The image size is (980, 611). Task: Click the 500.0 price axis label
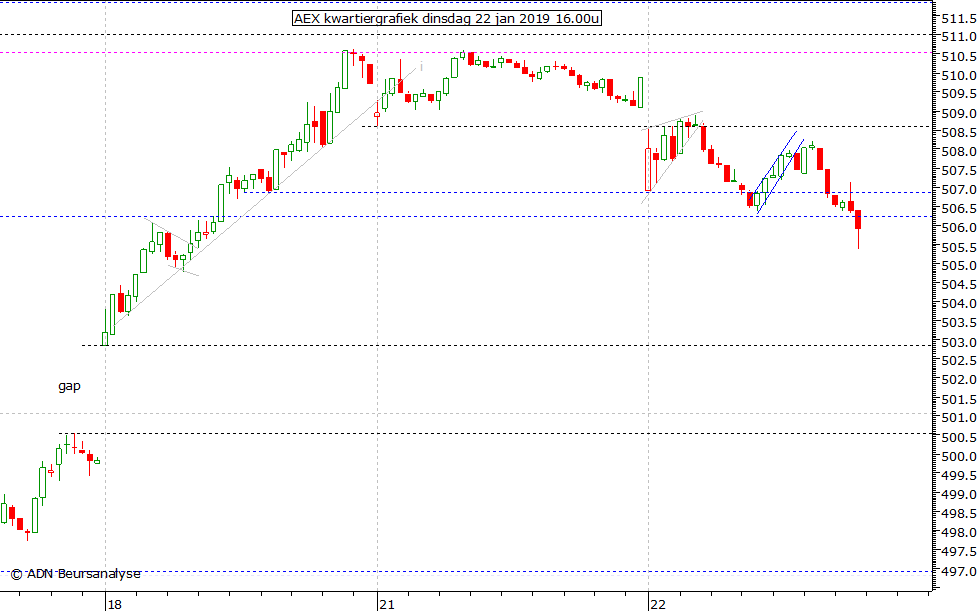coord(959,457)
